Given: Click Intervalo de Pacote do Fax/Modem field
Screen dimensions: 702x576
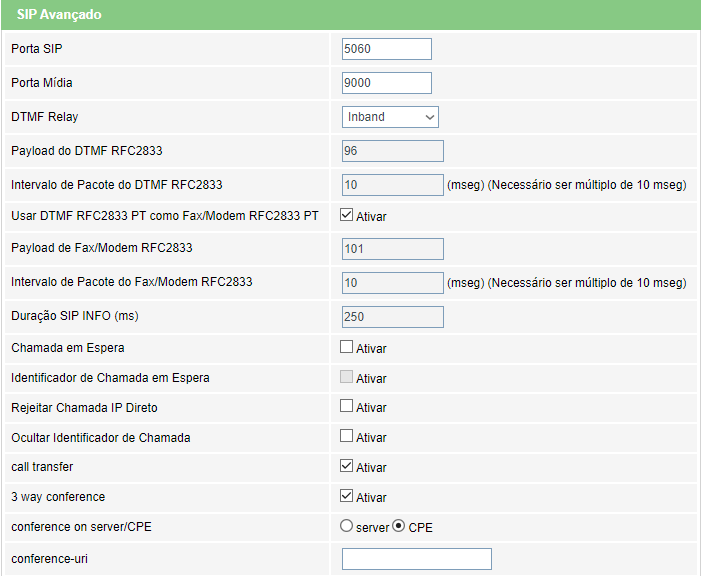Looking at the screenshot, I should click(x=393, y=283).
